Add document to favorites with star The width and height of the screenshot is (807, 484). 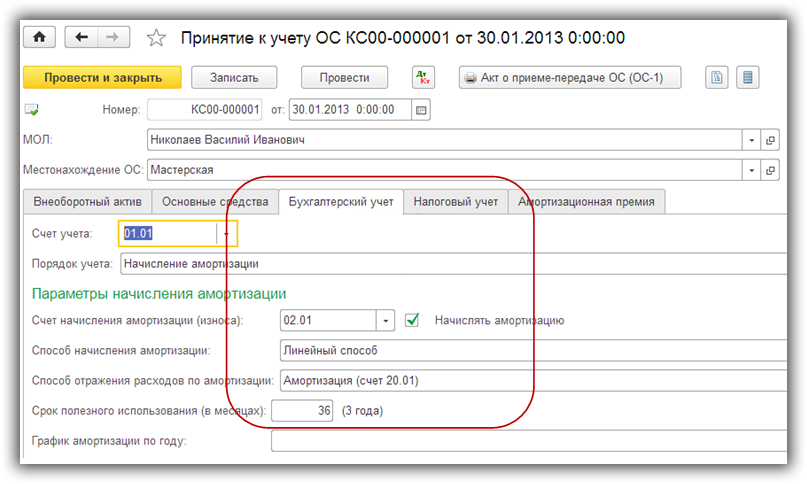[156, 38]
